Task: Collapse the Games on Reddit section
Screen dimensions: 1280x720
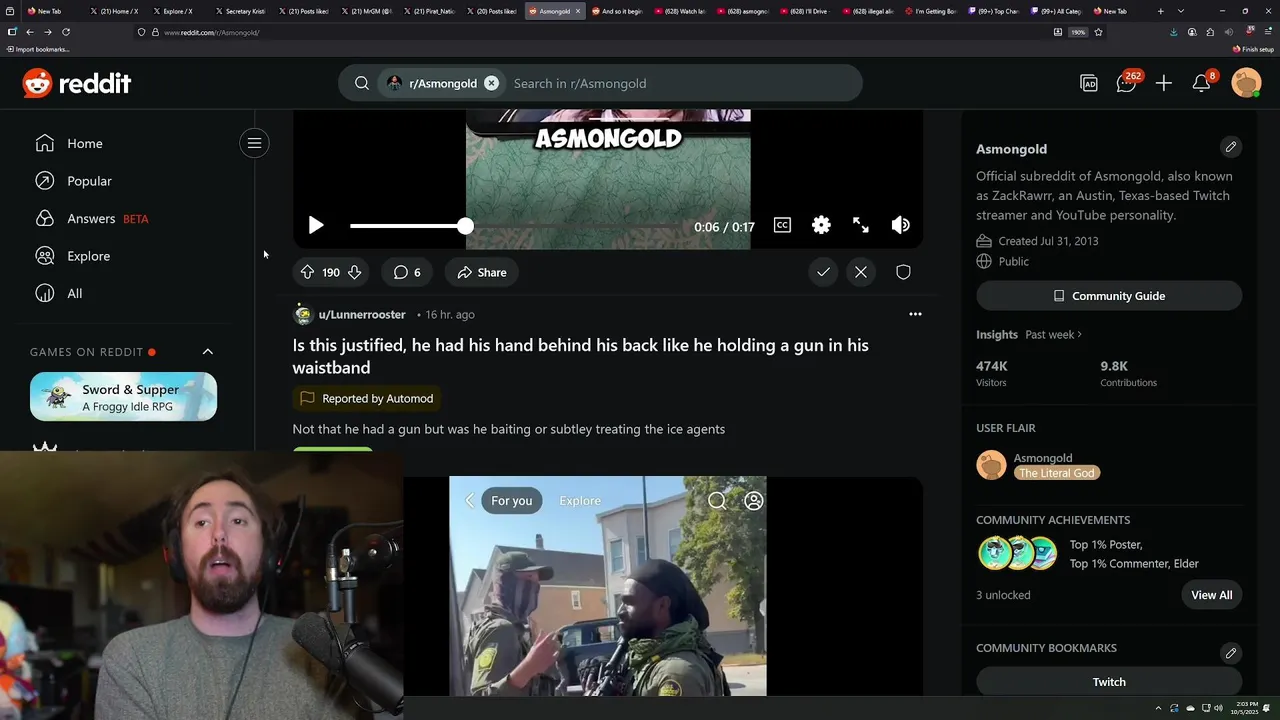Action: 208,352
